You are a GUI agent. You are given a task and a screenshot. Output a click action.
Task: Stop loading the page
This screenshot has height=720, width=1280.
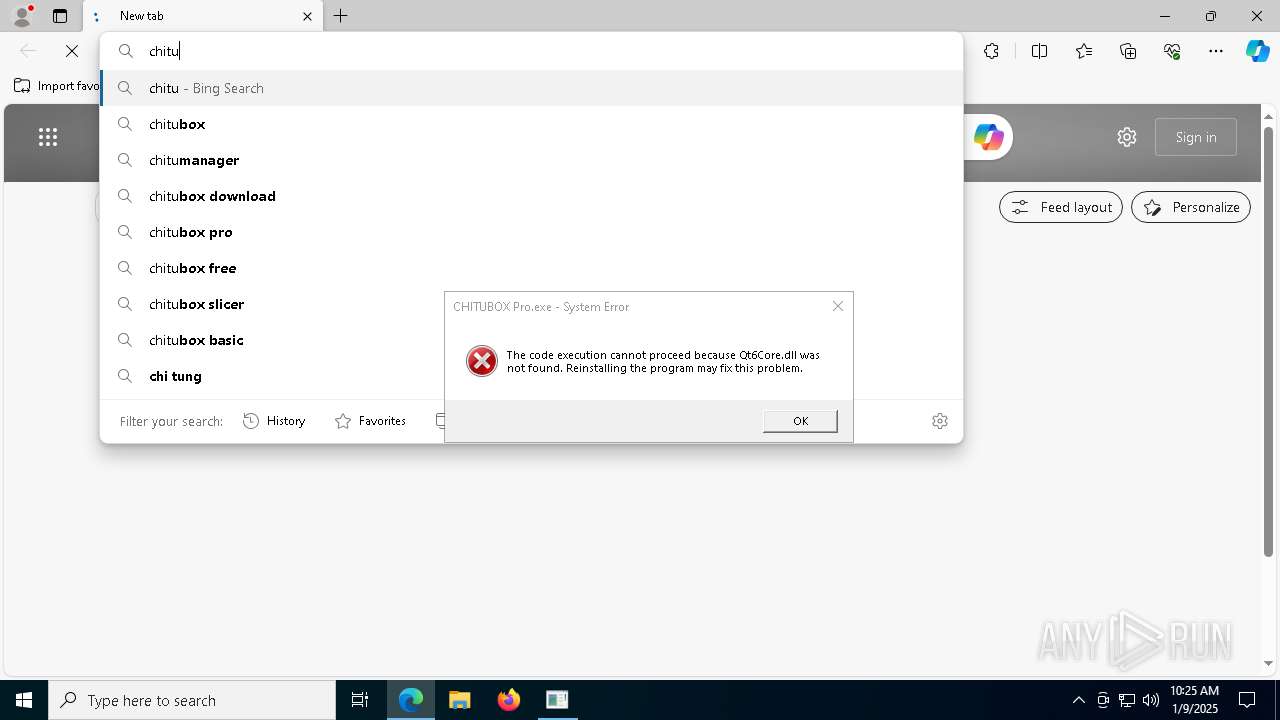tap(72, 51)
